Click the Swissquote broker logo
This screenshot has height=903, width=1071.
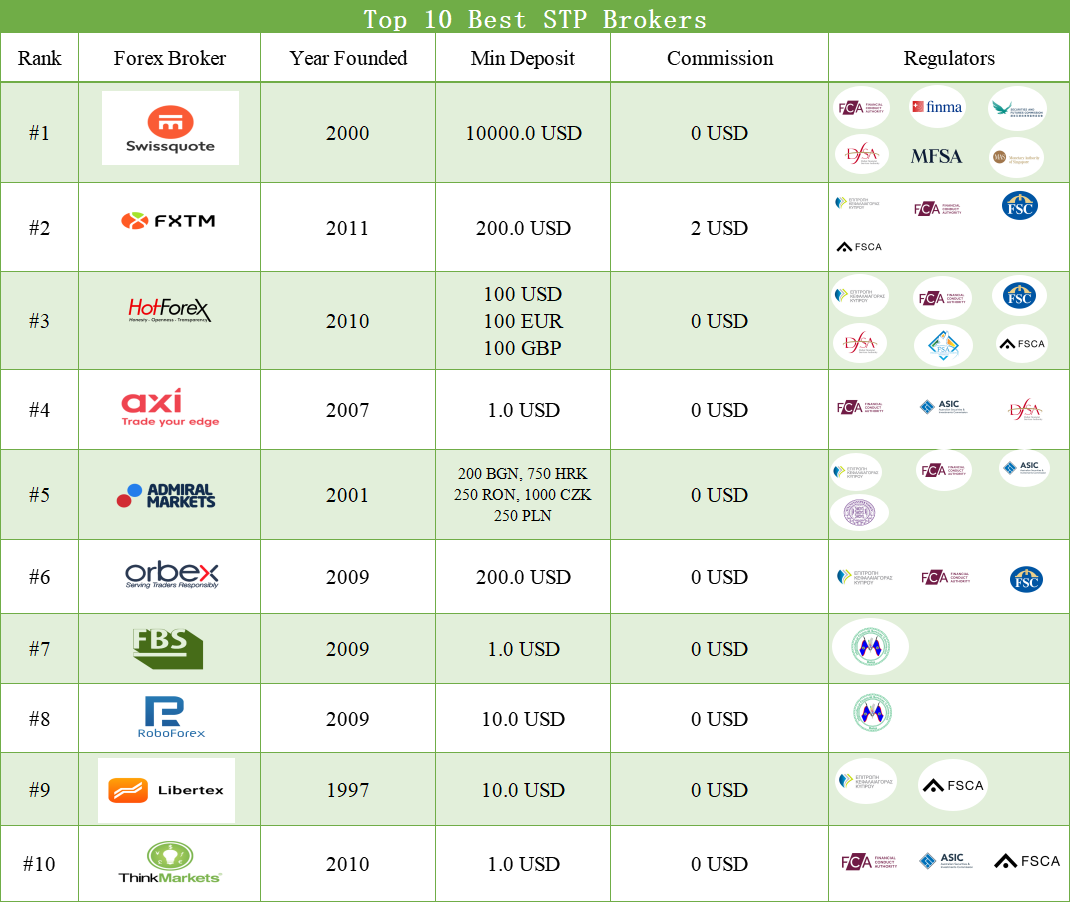[x=170, y=128]
